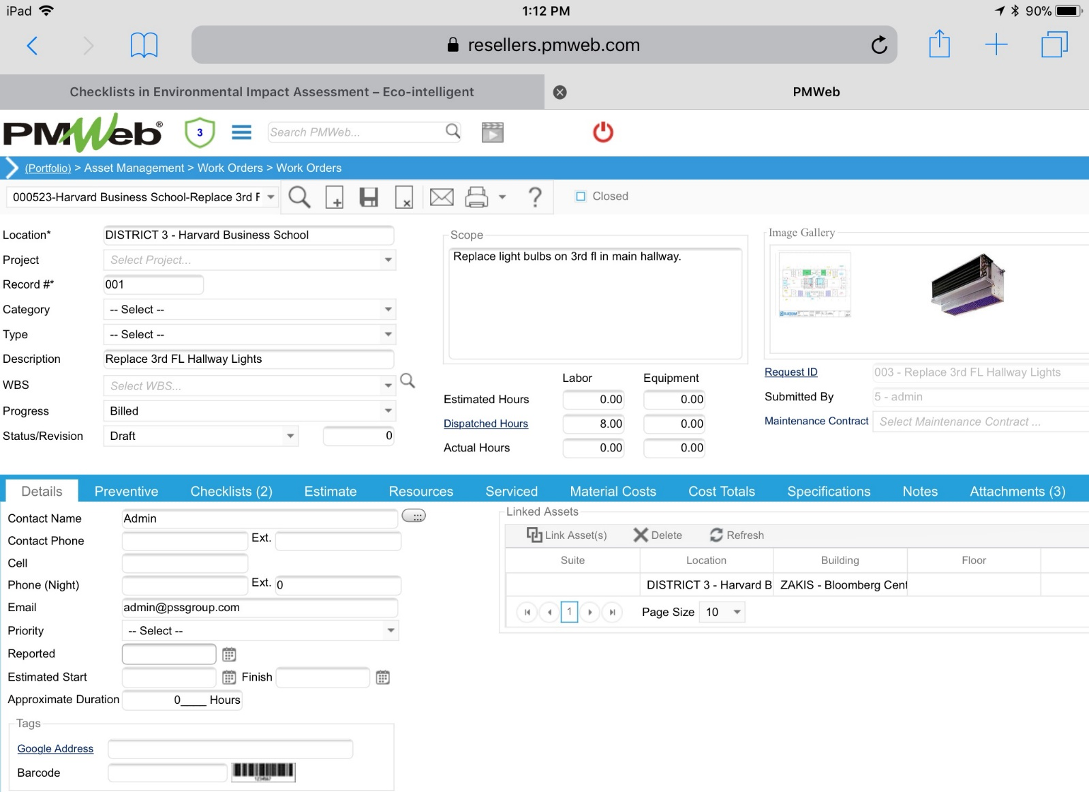Focus the Search PMWeb input field

click(356, 132)
